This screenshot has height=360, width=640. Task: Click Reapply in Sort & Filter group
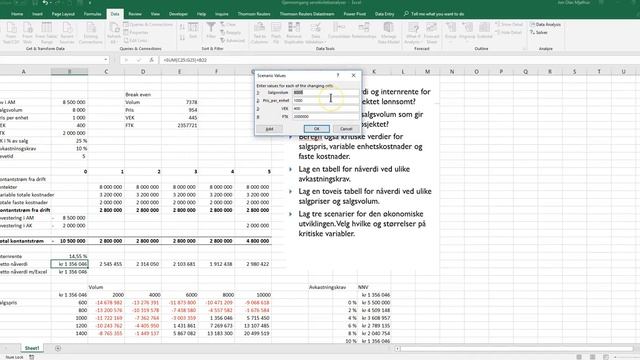click(231, 32)
